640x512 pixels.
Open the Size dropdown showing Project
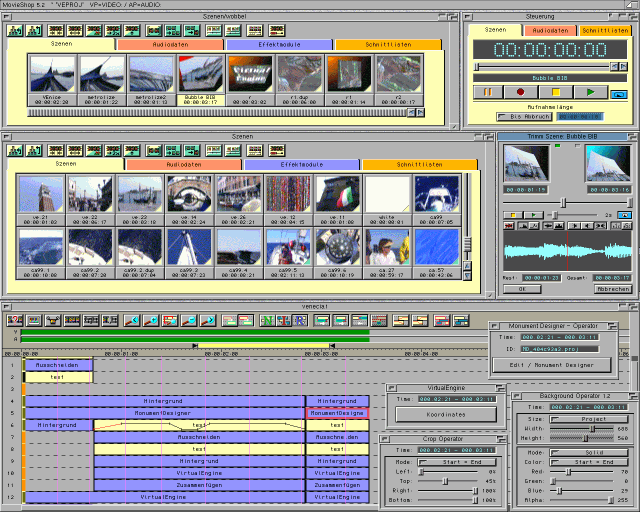point(586,420)
